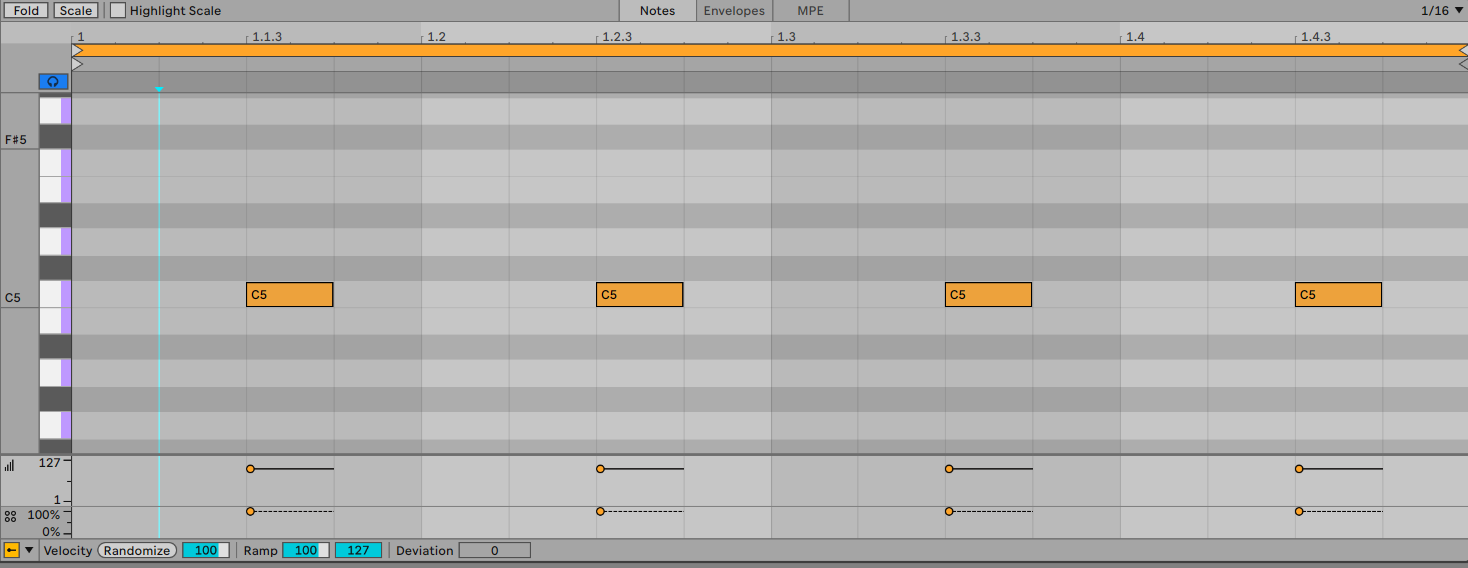Image resolution: width=1468 pixels, height=568 pixels.
Task: Select the C5 note at 1.3.3
Action: click(x=988, y=294)
